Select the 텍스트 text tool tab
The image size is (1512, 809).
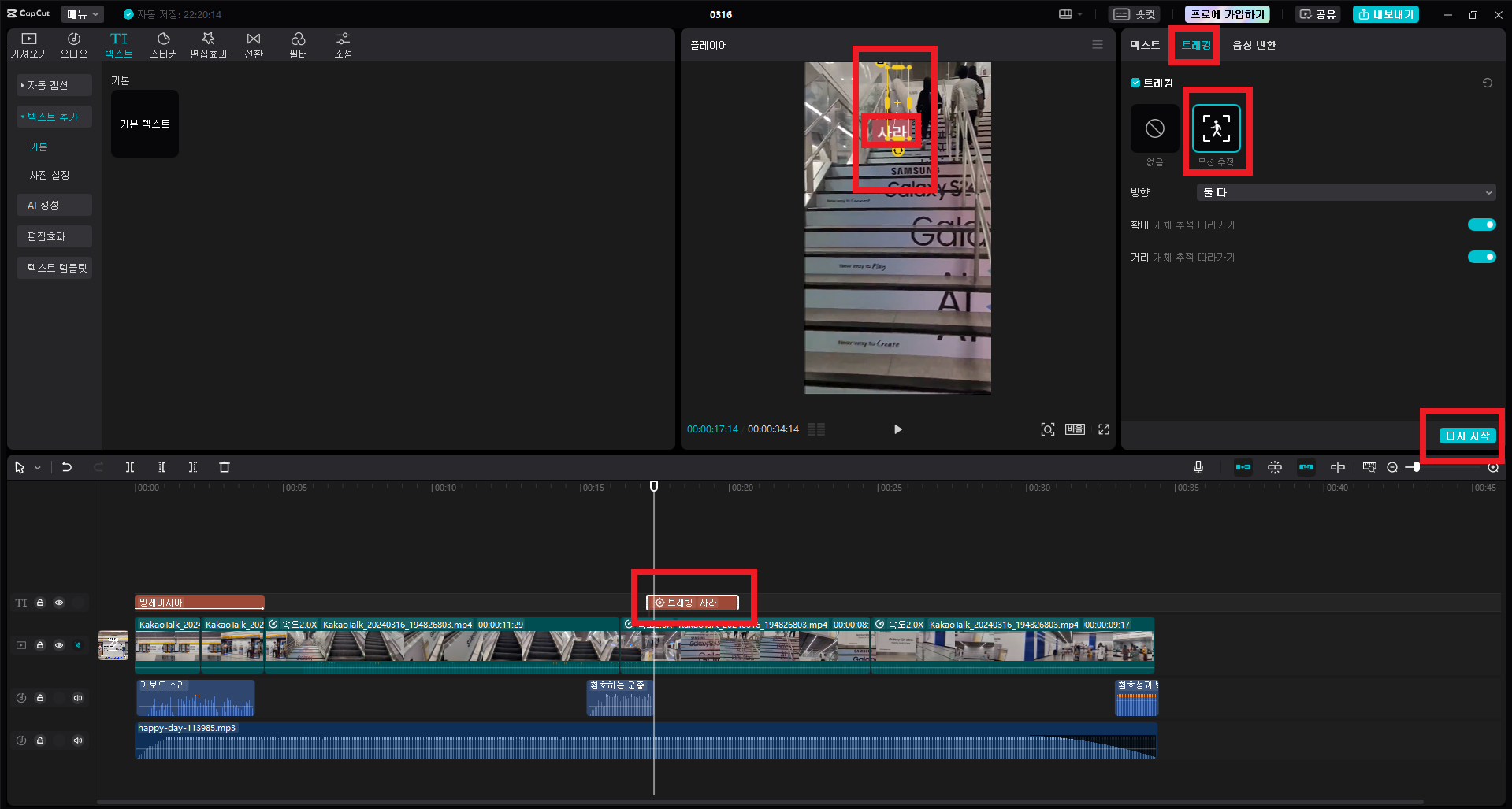[x=119, y=46]
